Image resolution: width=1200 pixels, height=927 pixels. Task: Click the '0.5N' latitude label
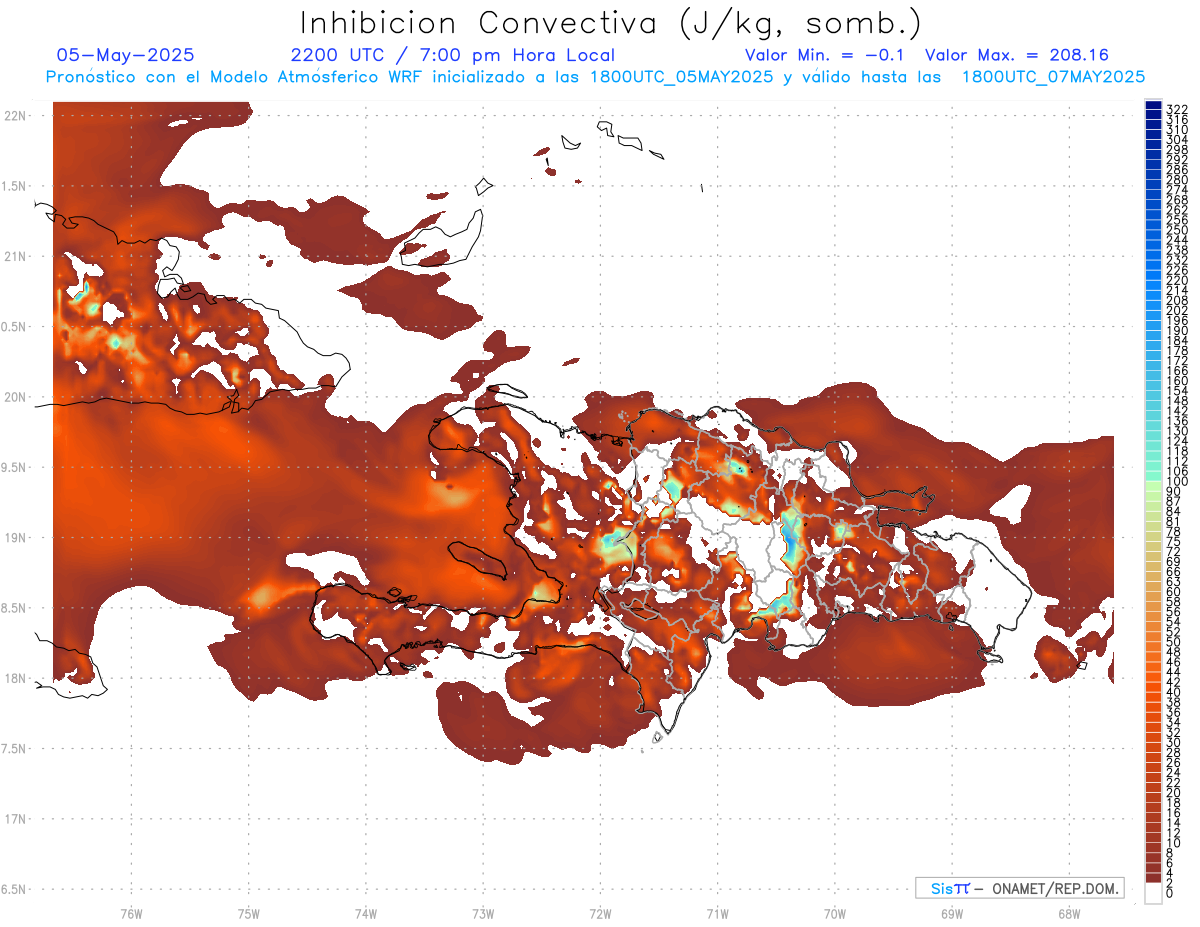coord(15,327)
